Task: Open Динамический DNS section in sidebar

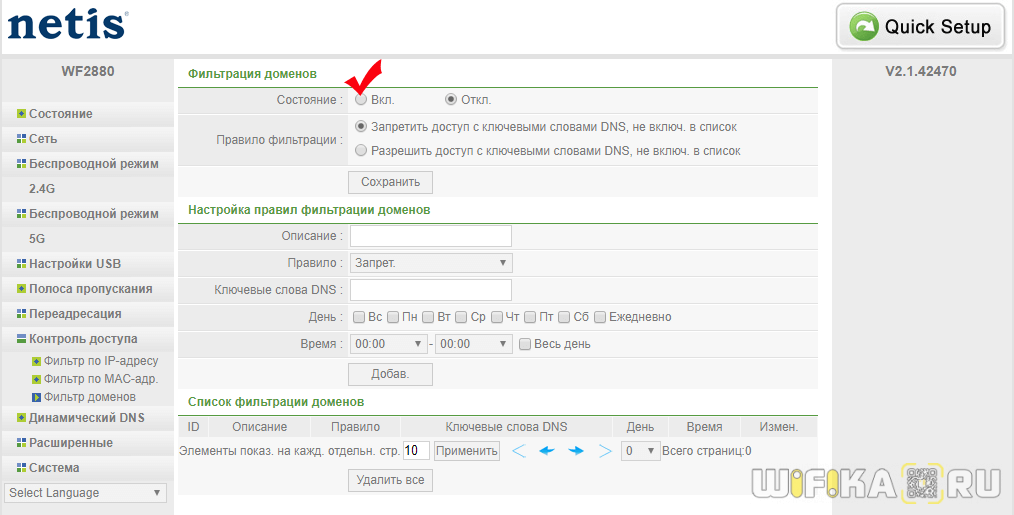Action: point(86,417)
